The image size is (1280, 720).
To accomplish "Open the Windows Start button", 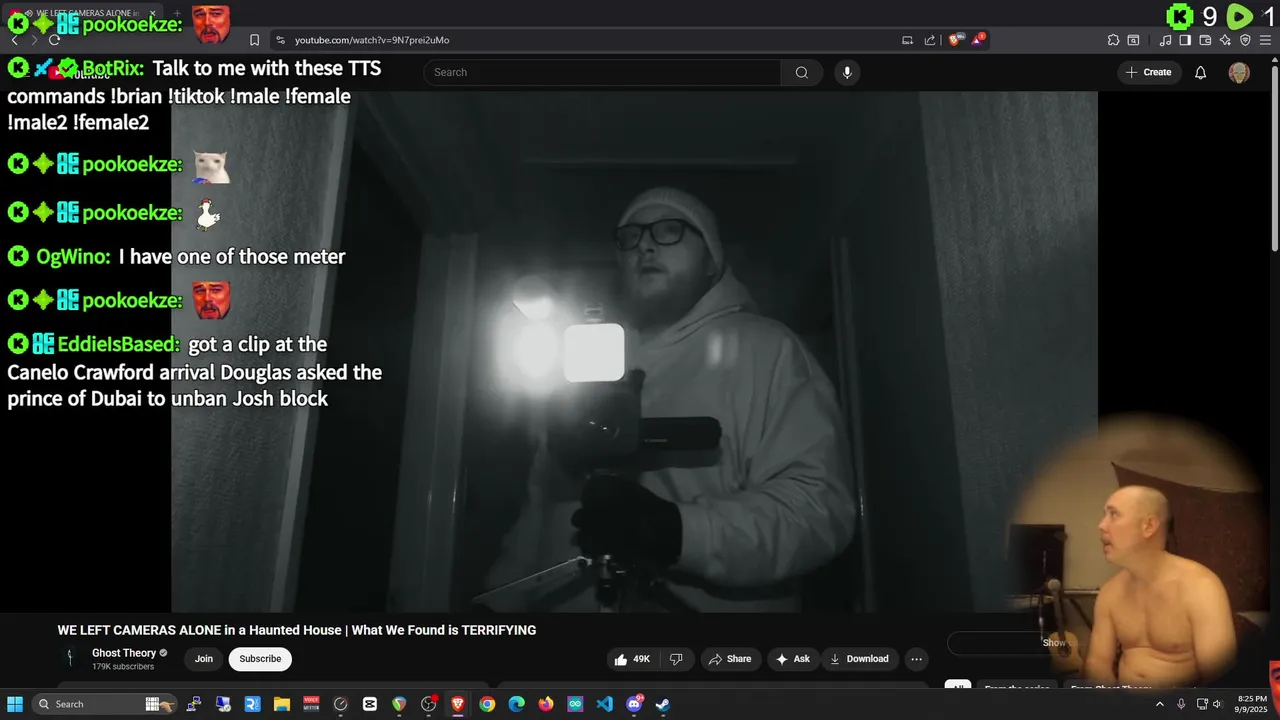I will pyautogui.click(x=15, y=704).
